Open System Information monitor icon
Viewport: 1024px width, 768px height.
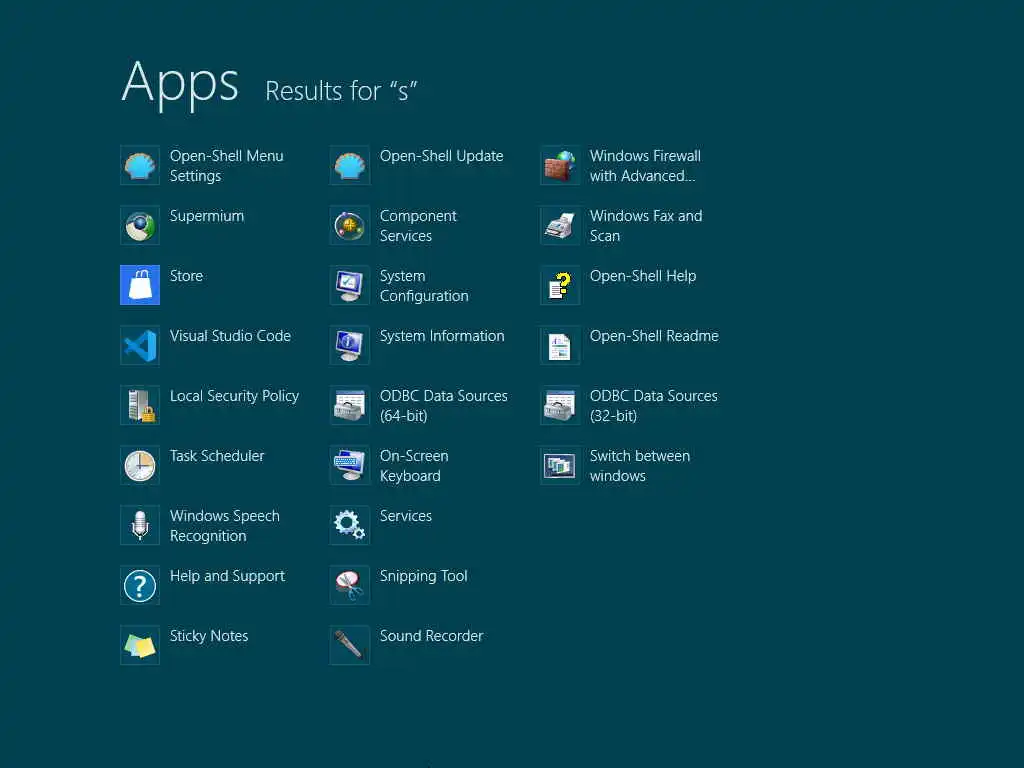pos(350,345)
